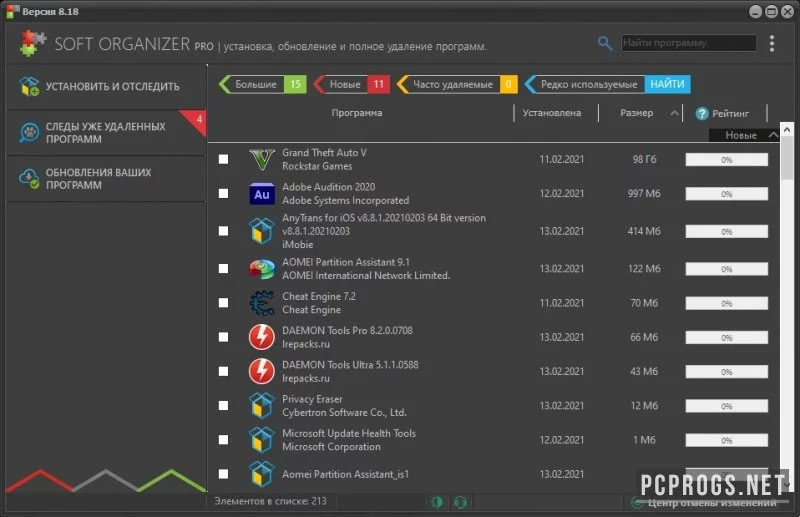Screen dimensions: 800x517
Task: Click the 997 Мб size value
Action: coord(644,193)
